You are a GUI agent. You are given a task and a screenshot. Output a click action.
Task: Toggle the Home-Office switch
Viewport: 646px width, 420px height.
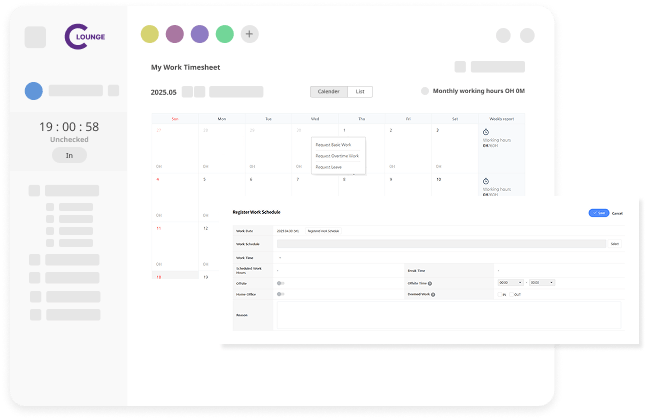click(x=280, y=294)
